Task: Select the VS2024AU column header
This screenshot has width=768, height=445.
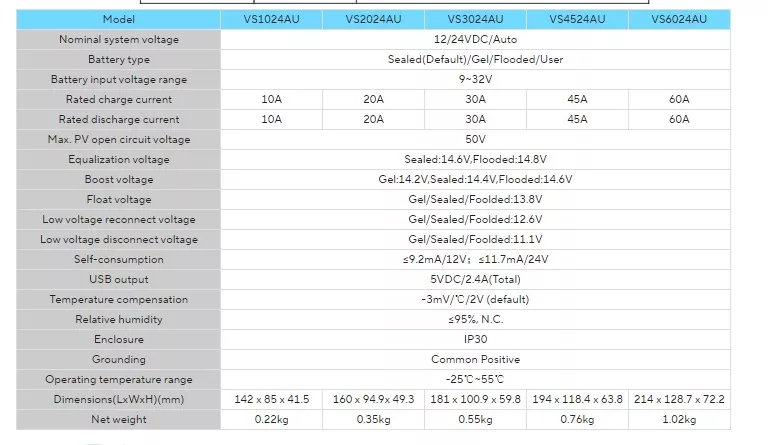Action: click(x=373, y=19)
